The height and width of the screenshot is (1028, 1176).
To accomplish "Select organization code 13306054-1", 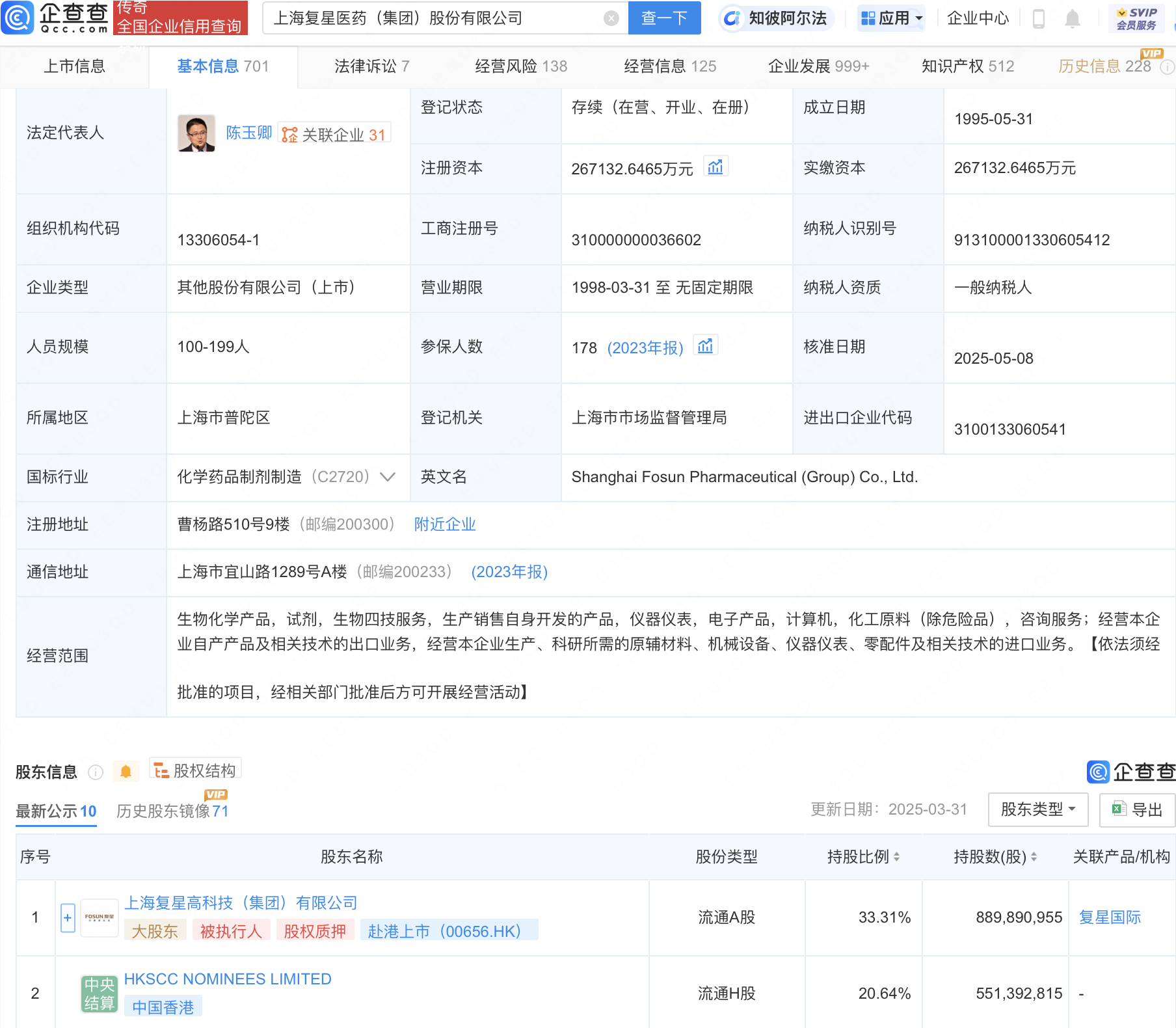I will pos(219,240).
